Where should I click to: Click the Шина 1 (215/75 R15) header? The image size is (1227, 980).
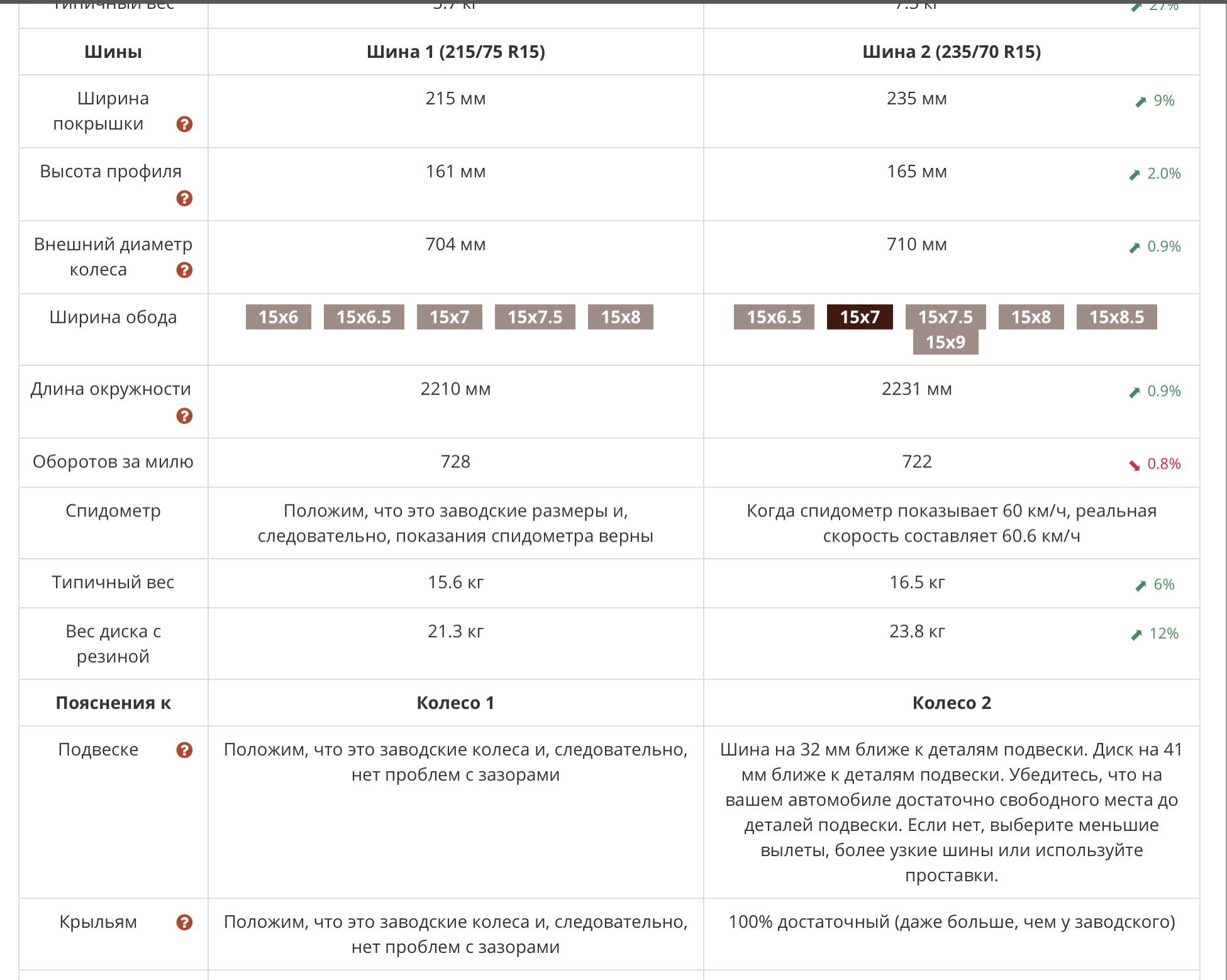click(x=456, y=52)
